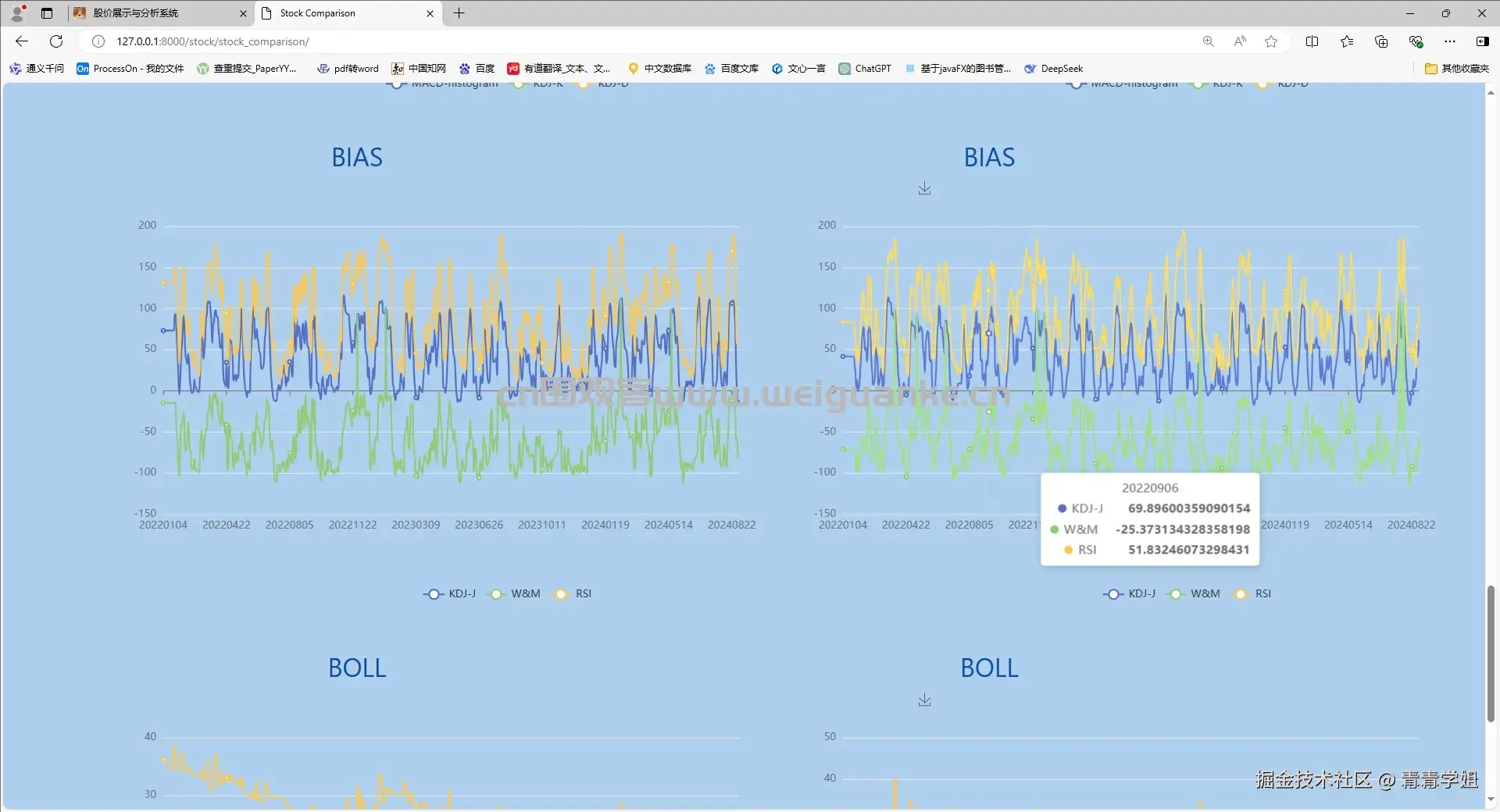The image size is (1500, 812).
Task: Open the pdf转word bookmark
Action: tap(348, 69)
